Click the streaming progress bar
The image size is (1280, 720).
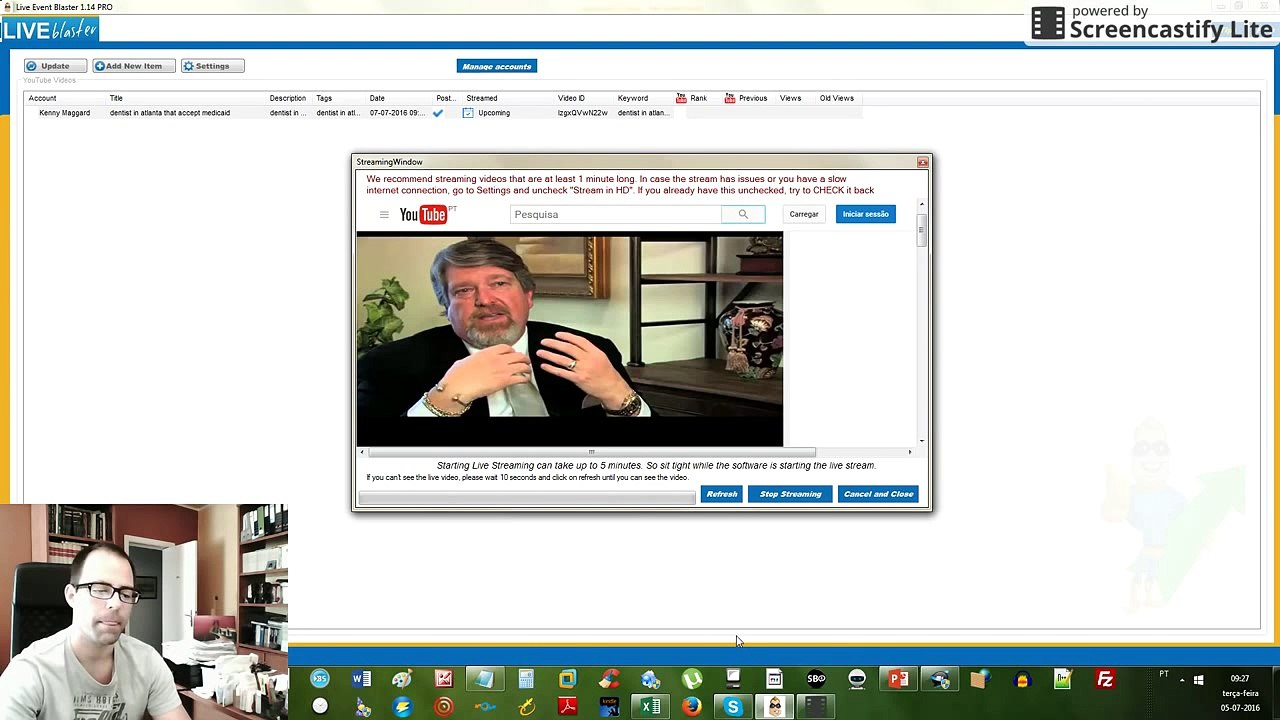click(527, 497)
